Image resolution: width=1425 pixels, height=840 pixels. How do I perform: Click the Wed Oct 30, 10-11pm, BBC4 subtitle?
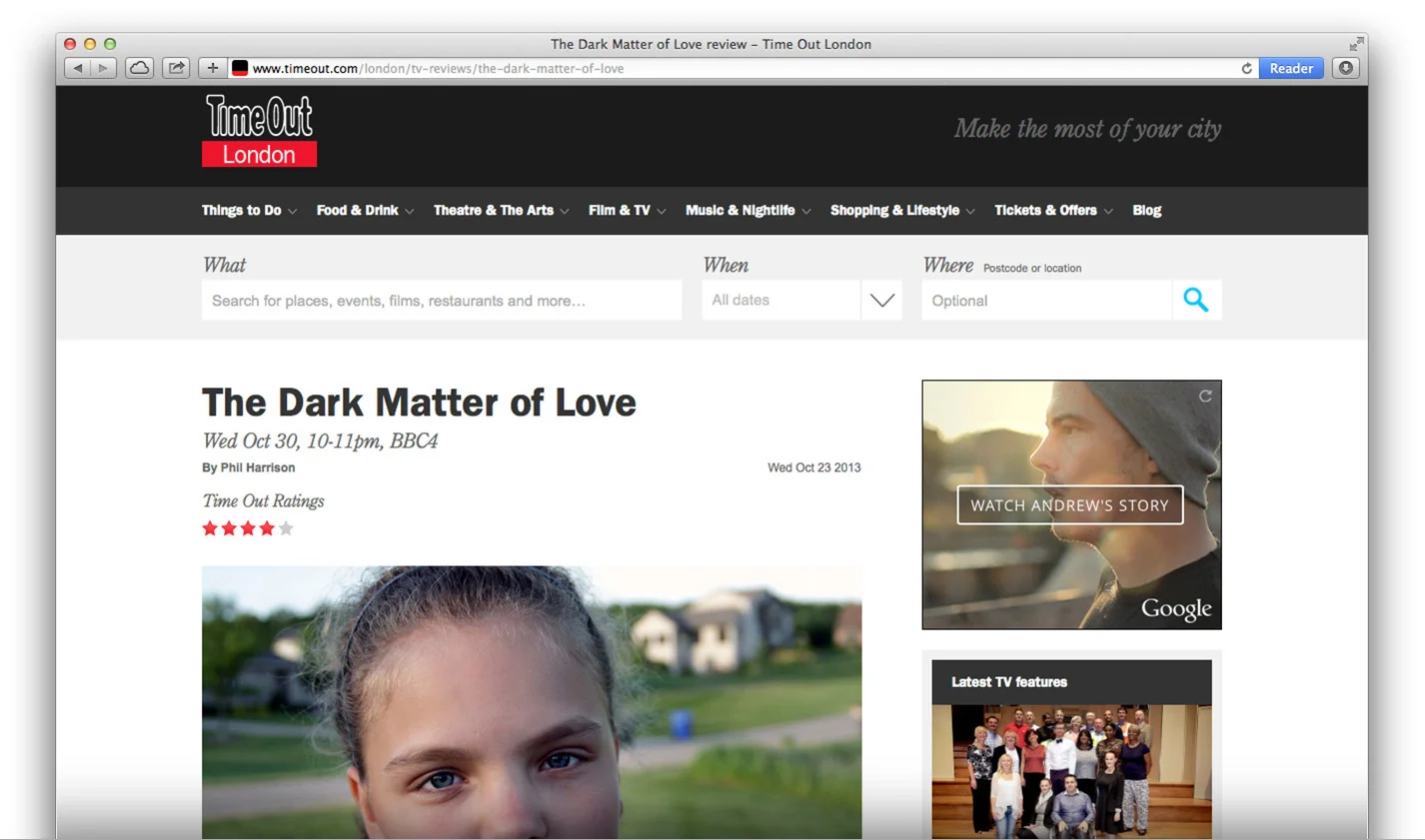coord(320,440)
